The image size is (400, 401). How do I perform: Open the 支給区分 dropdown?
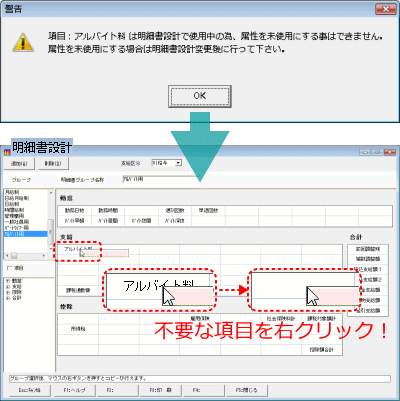pos(178,163)
